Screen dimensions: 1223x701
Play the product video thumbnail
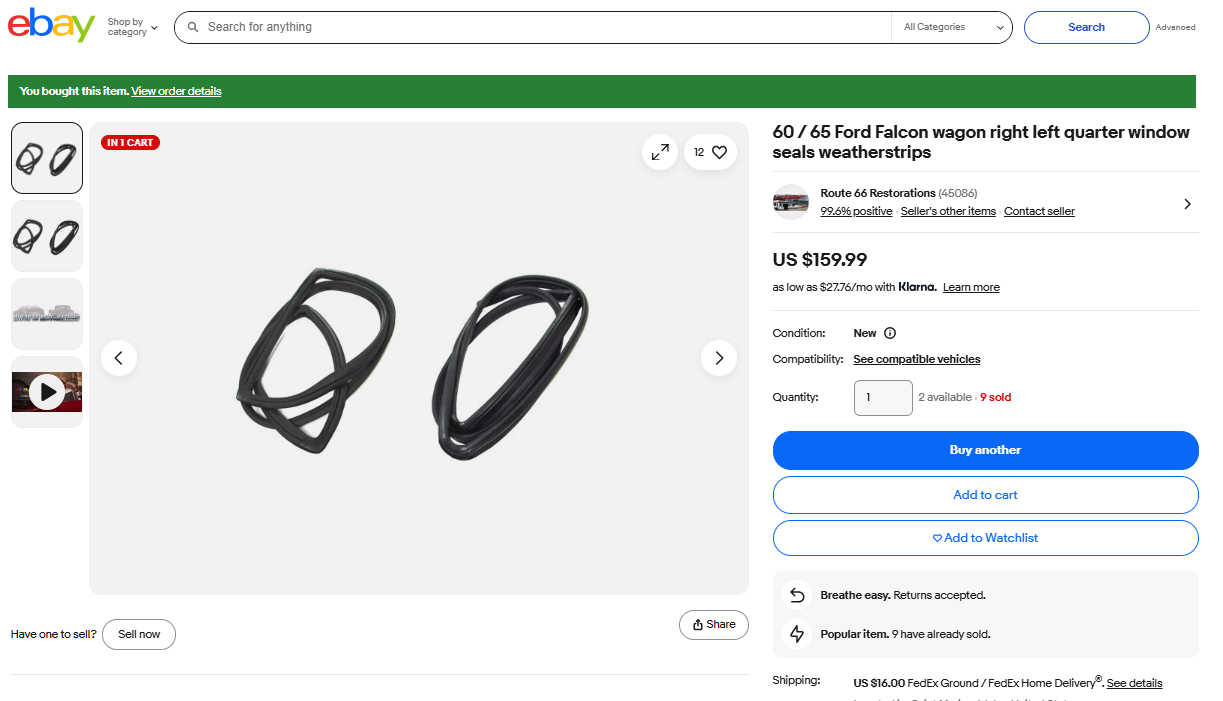click(x=47, y=392)
